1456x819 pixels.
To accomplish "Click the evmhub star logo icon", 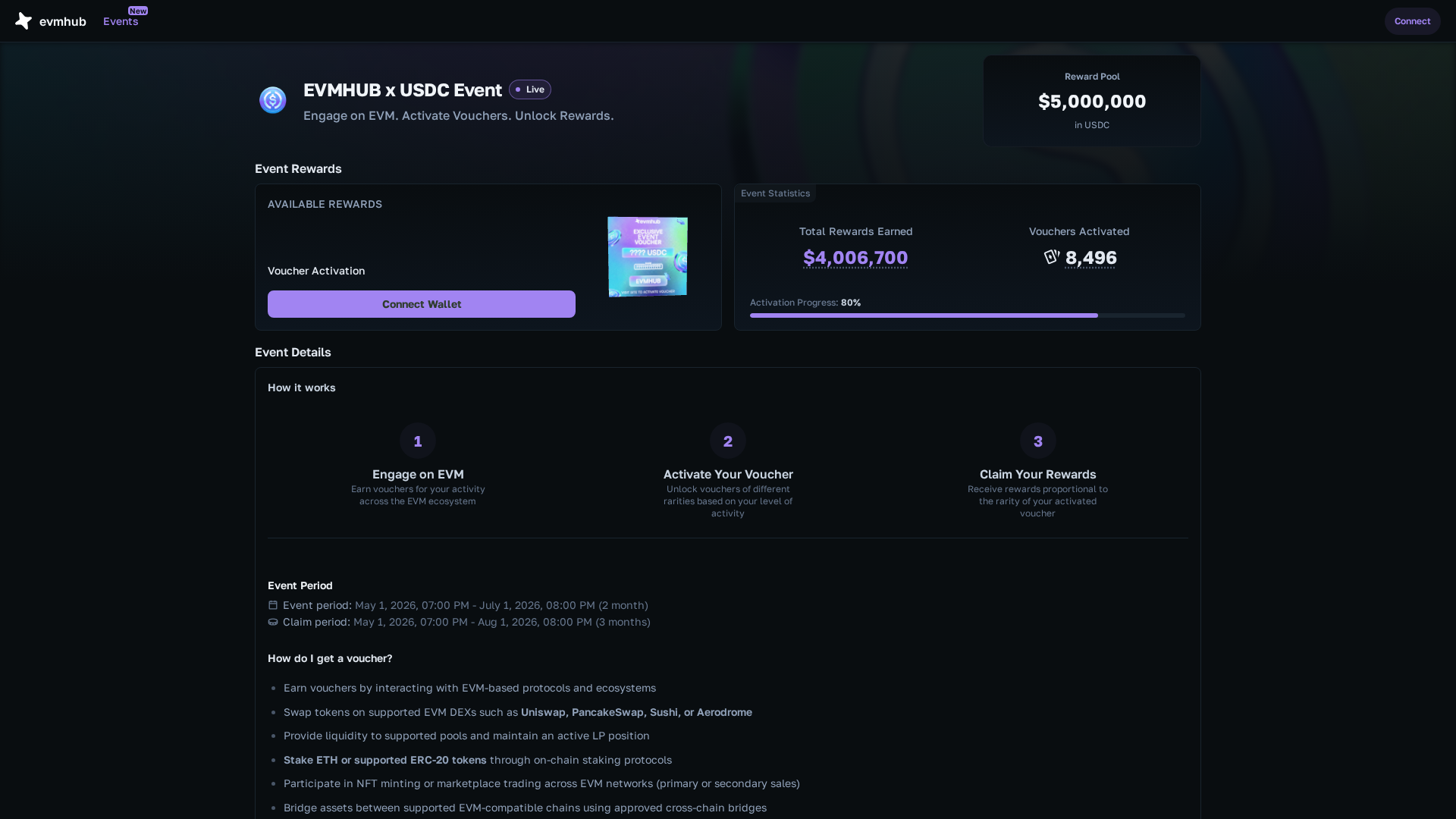I will 24,21.
